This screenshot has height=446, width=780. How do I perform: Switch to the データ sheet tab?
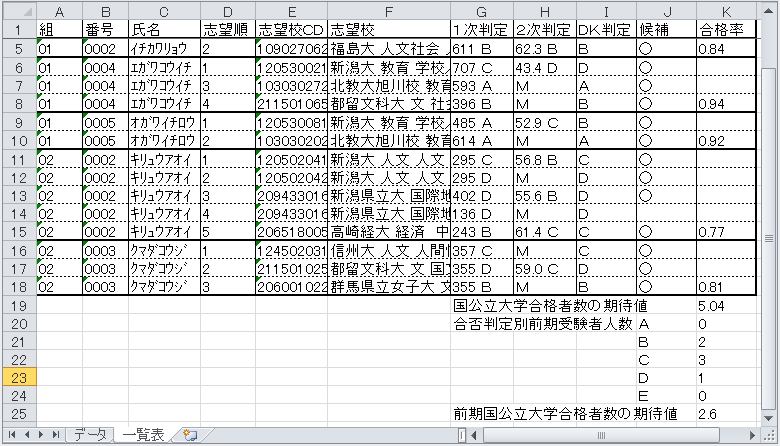point(88,435)
